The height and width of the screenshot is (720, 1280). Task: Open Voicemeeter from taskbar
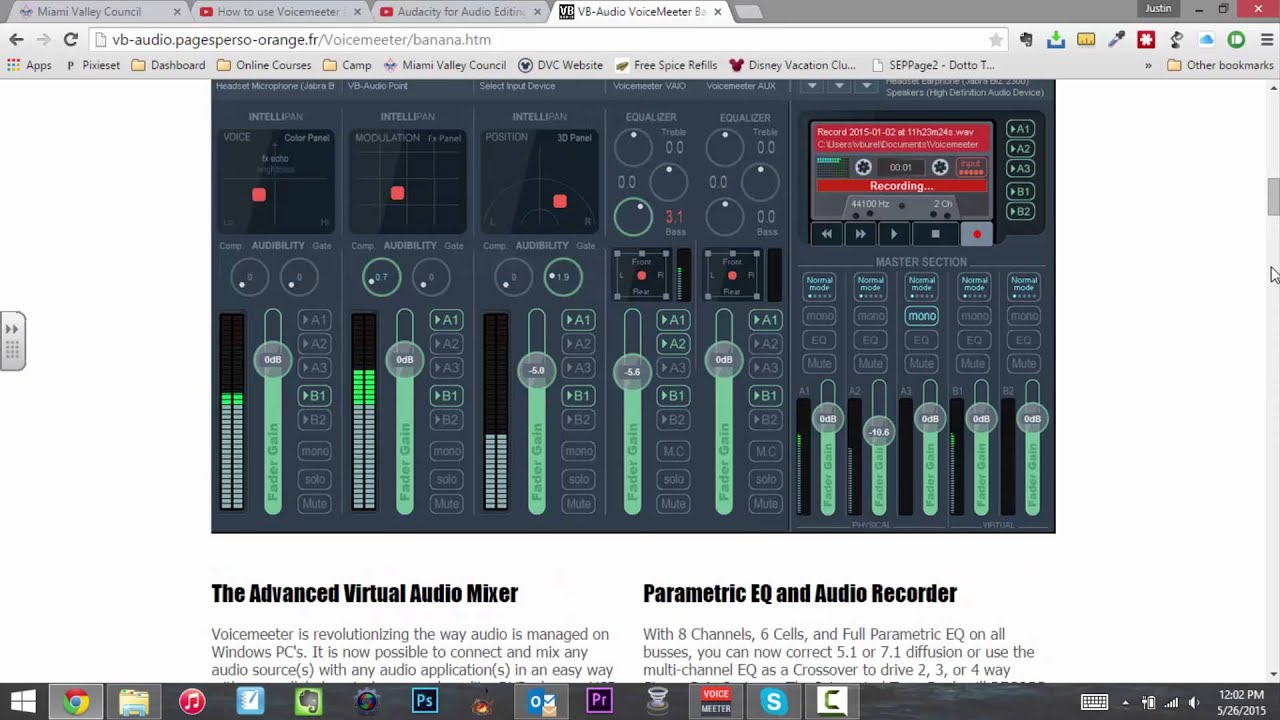coord(715,701)
